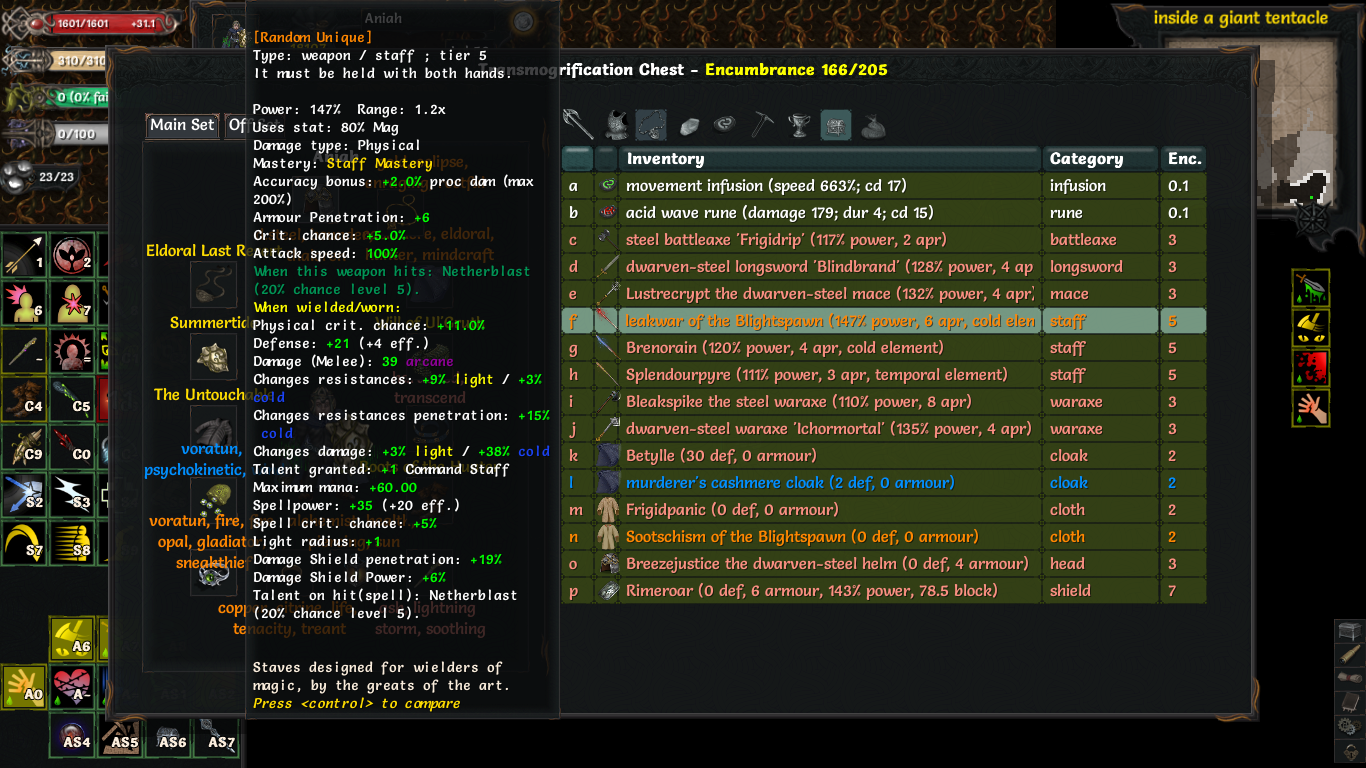Screen dimensions: 1366x768
Task: Filter inventory by trophy chalice icon
Action: pyautogui.click(x=799, y=124)
